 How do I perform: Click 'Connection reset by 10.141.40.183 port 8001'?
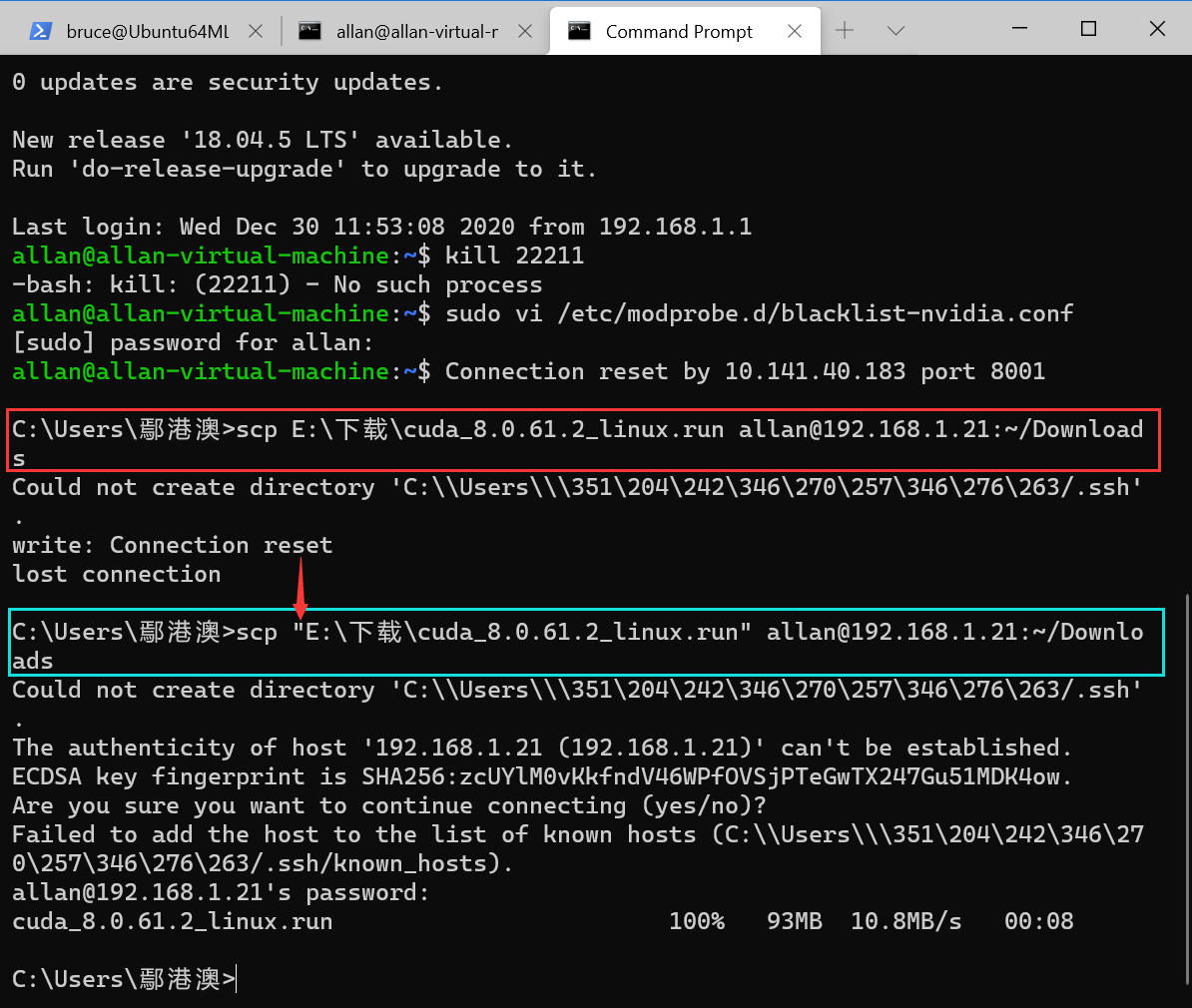point(745,371)
